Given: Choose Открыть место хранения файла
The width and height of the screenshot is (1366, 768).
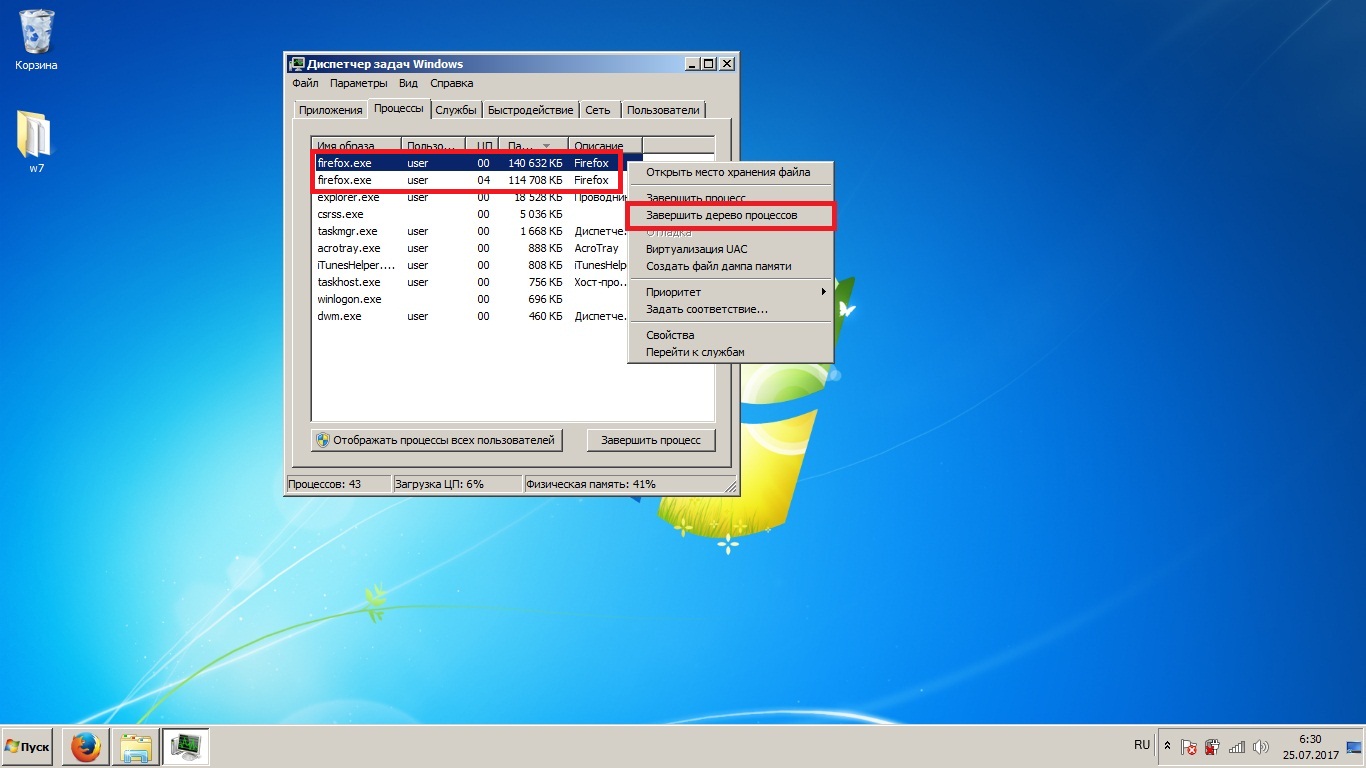Looking at the screenshot, I should click(x=728, y=172).
